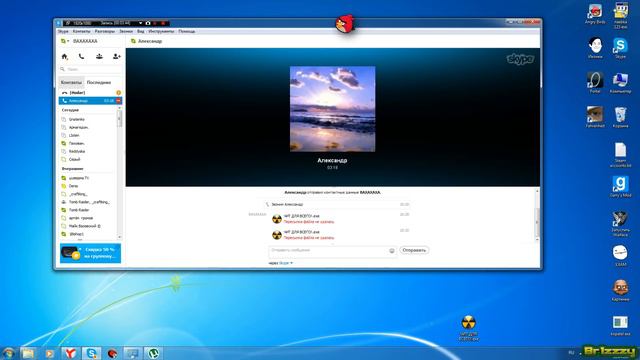
Task: Open the Garry's Mod desktop shortcut
Action: [x=620, y=187]
